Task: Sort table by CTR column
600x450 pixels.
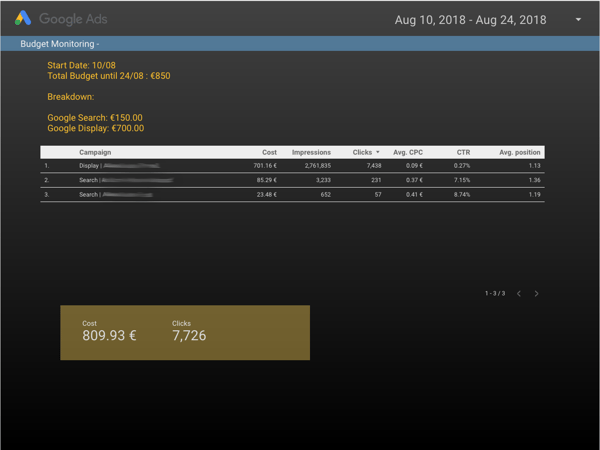Action: [463, 152]
